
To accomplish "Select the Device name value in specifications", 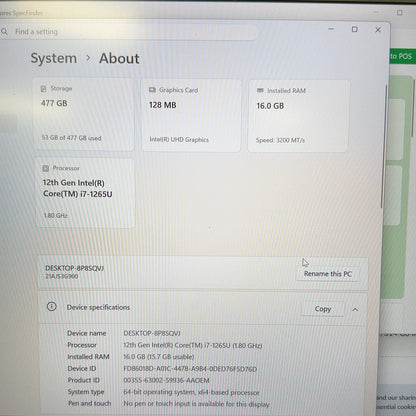I will (152, 333).
